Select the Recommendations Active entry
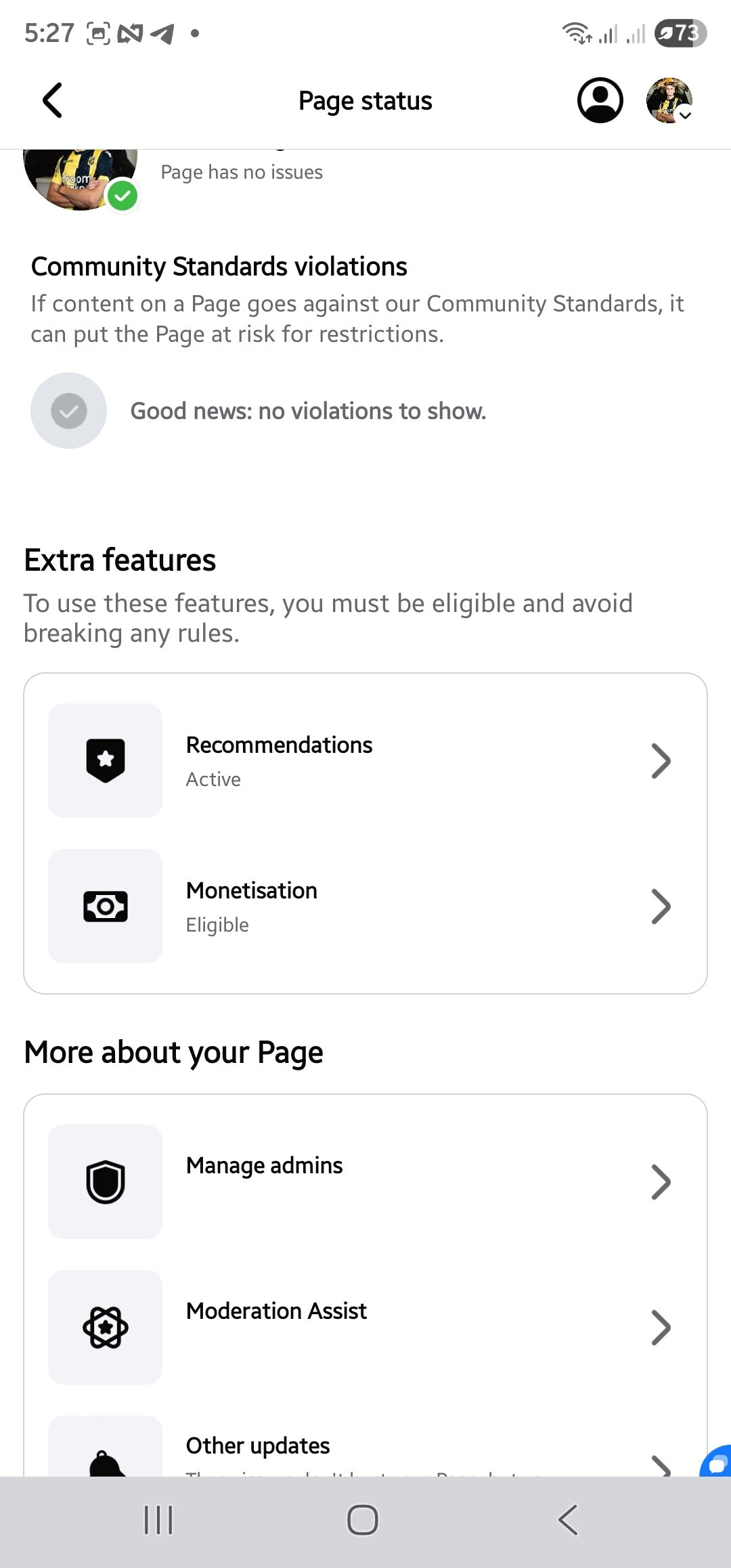This screenshot has width=731, height=1568. pyautogui.click(x=280, y=760)
